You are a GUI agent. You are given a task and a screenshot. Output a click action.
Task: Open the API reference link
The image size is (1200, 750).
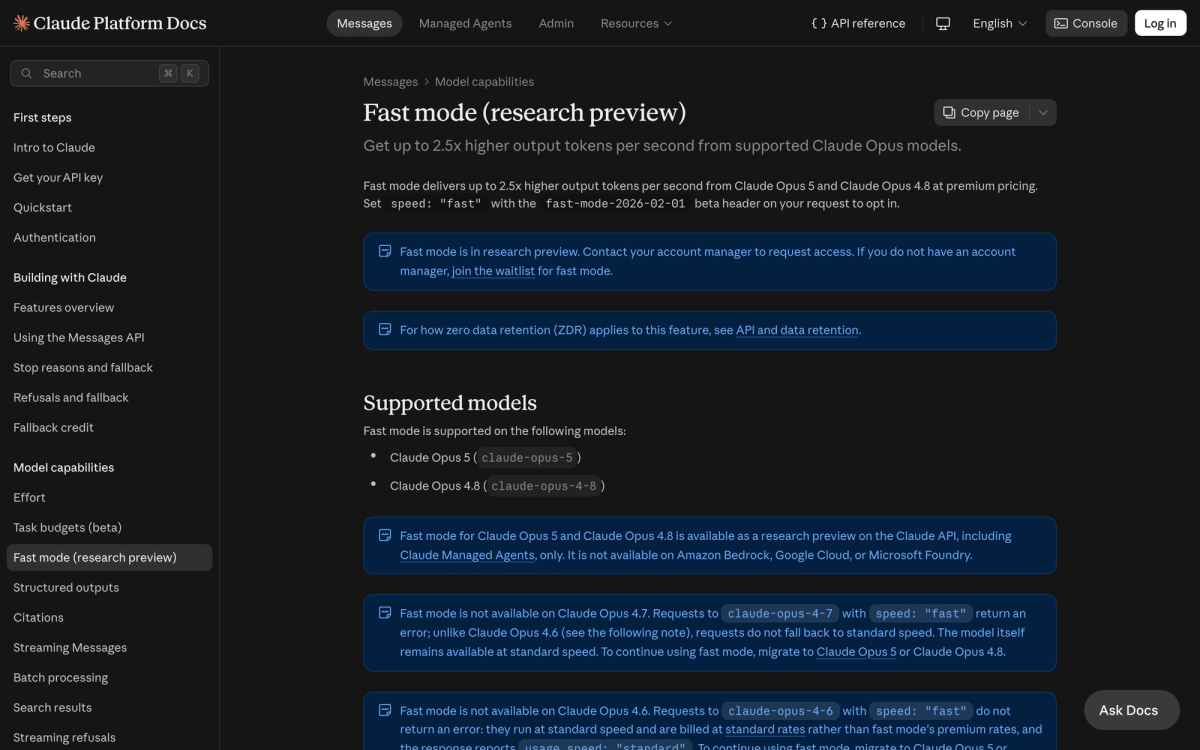pos(858,23)
